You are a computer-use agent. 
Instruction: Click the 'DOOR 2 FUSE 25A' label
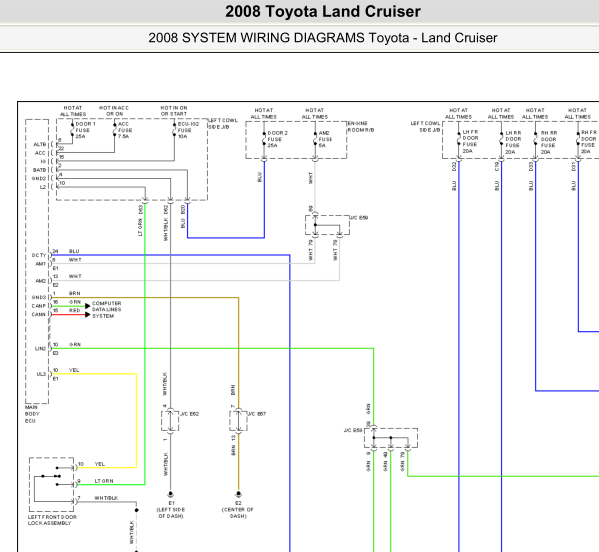pyautogui.click(x=277, y=139)
